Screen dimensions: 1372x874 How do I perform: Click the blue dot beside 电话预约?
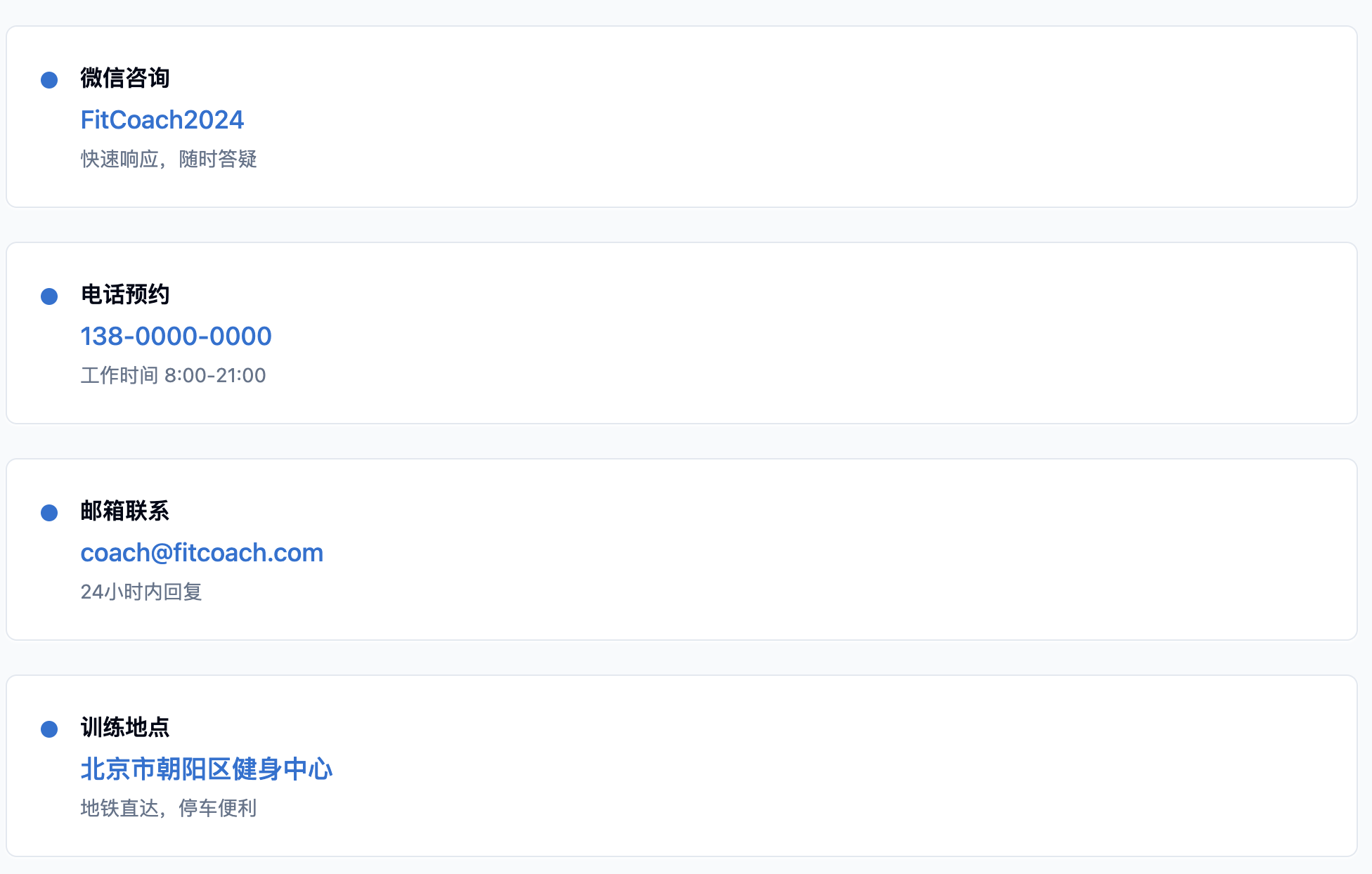(x=49, y=296)
